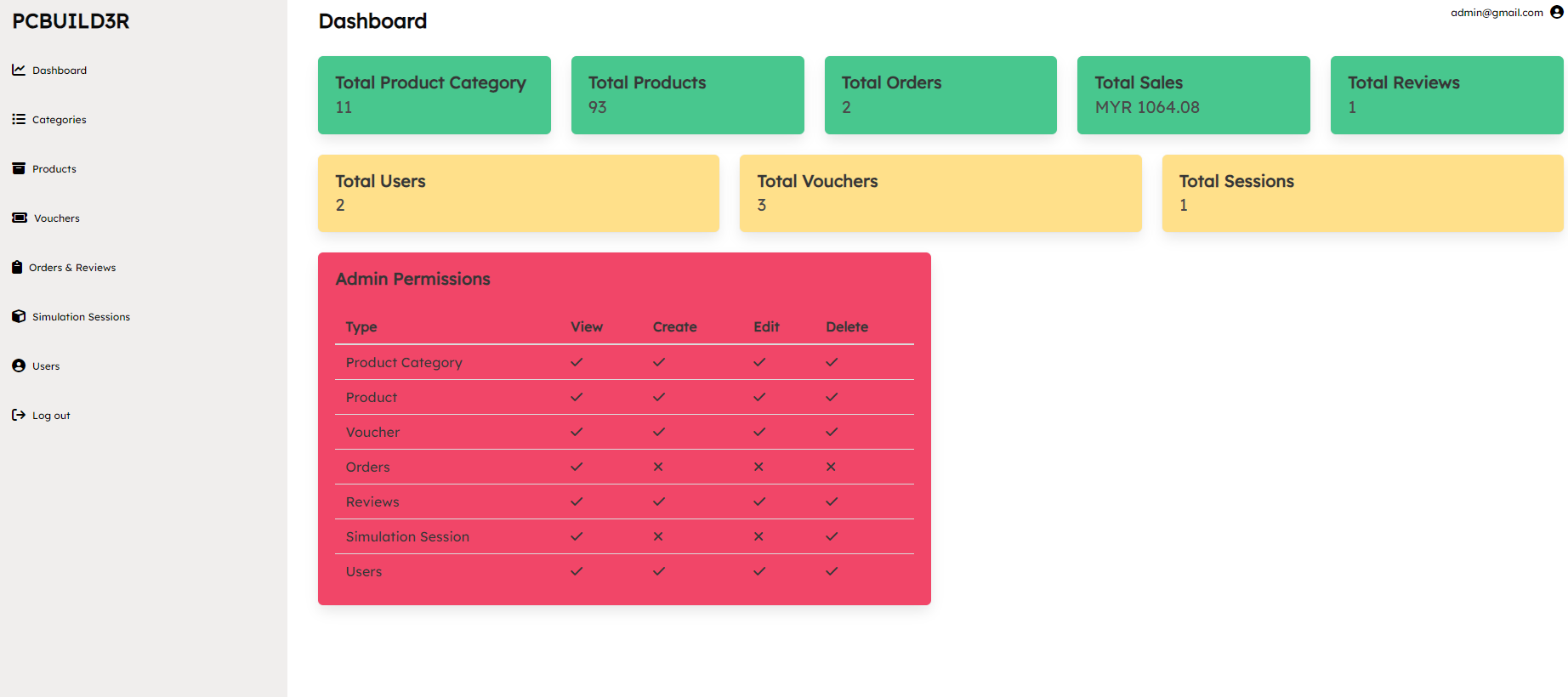Click the Simulation Sessions cube icon
The image size is (1568, 697).
point(19,316)
